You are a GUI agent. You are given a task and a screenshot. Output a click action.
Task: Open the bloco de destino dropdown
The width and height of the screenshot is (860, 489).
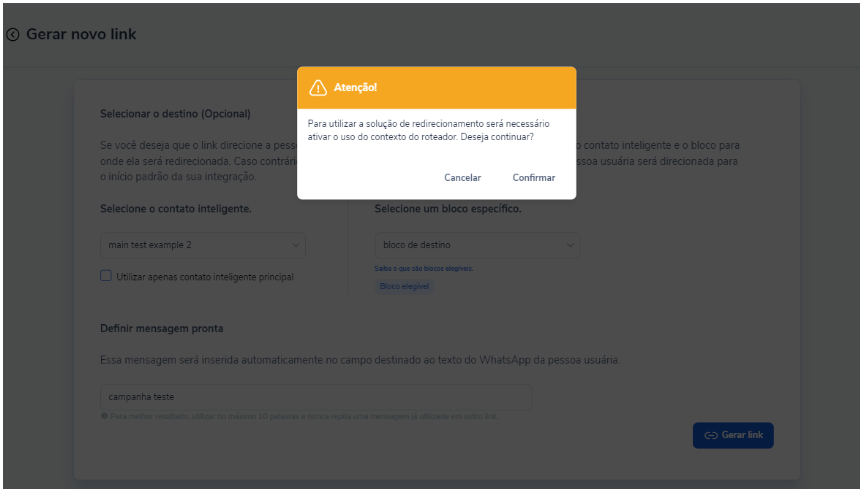477,245
